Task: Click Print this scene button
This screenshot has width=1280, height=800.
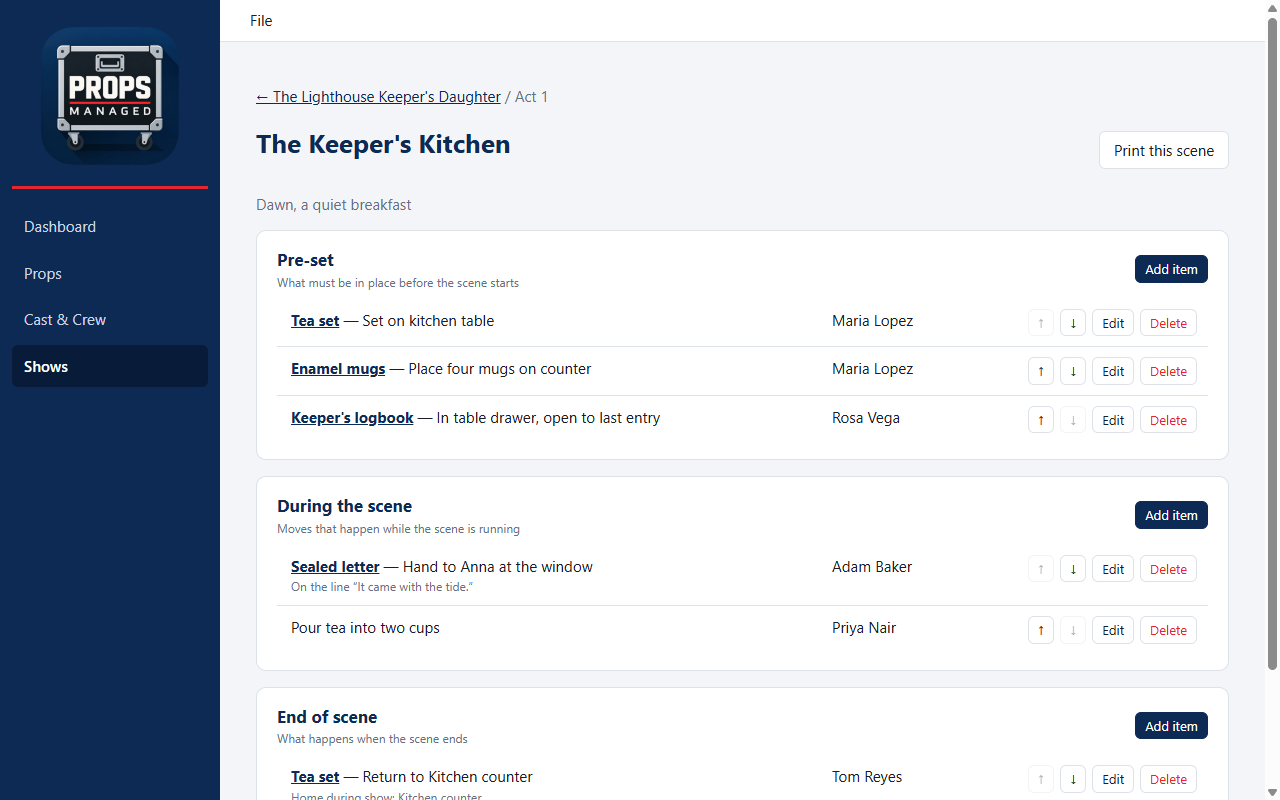Action: click(1164, 150)
